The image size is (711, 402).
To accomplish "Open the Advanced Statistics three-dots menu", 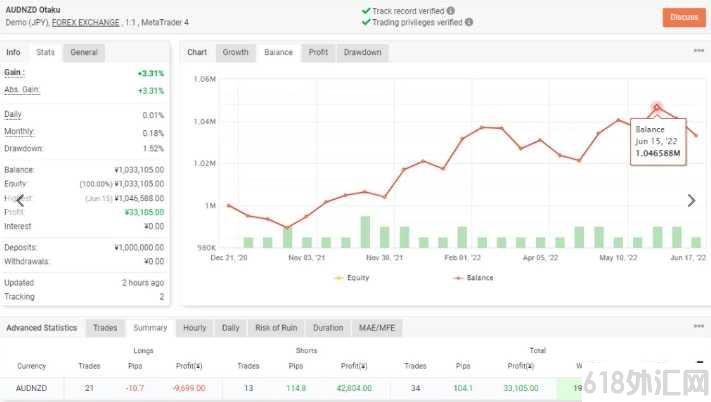I will 699,326.
